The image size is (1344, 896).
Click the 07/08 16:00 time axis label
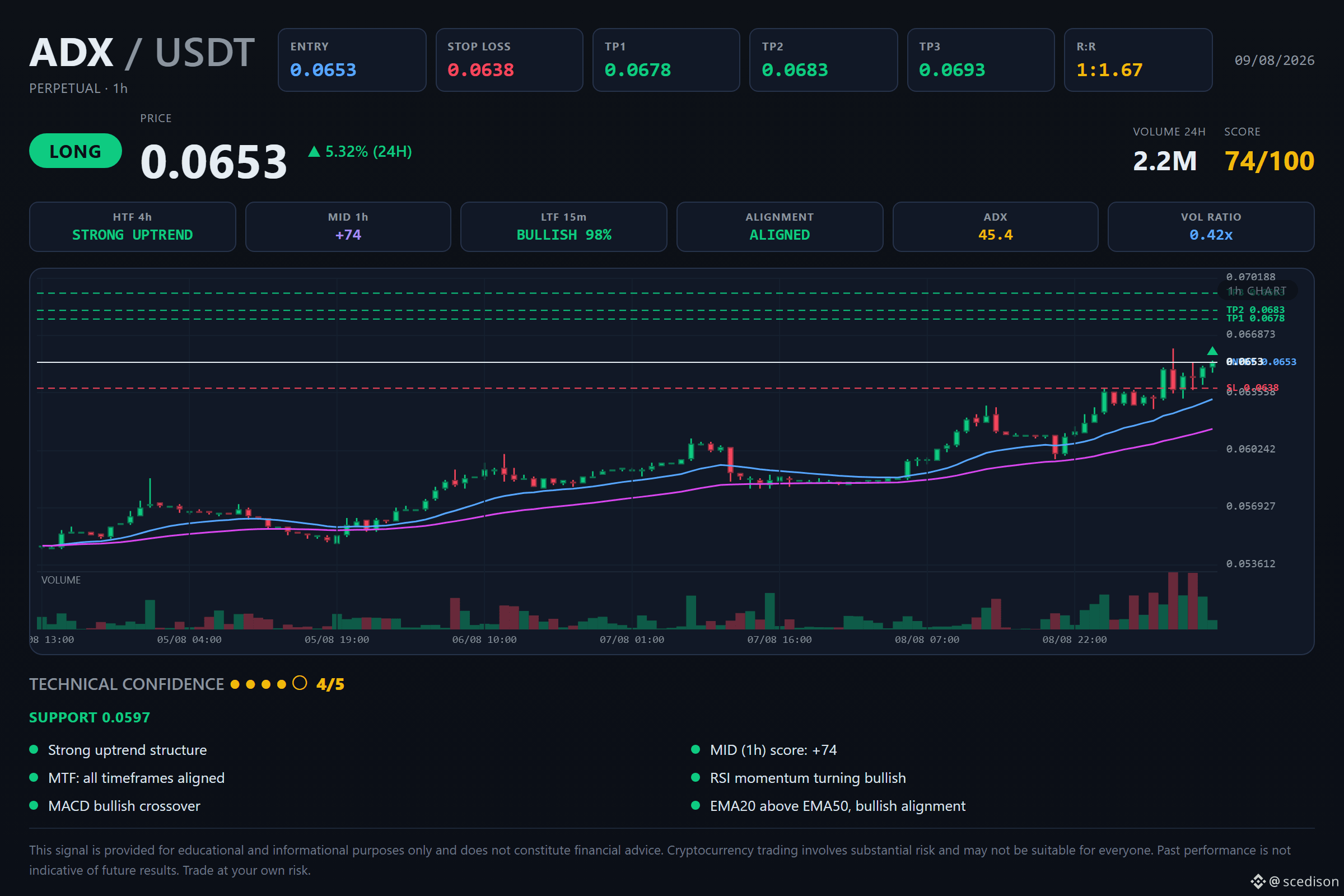780,640
